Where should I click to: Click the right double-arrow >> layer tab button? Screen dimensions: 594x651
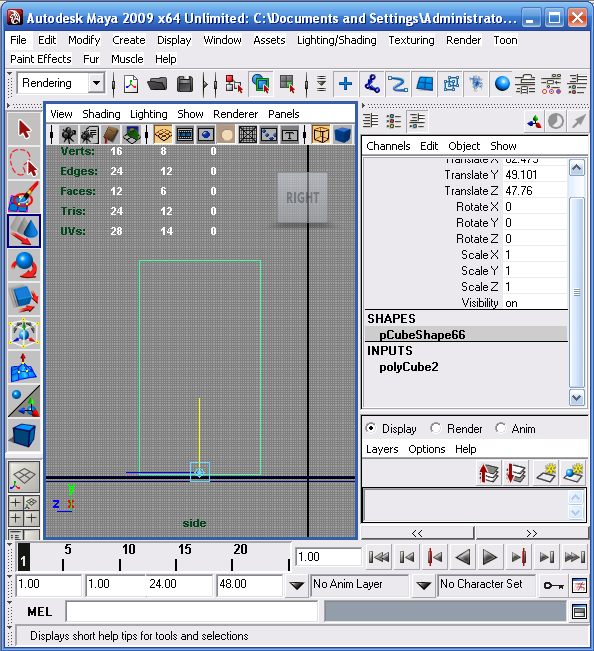532,533
